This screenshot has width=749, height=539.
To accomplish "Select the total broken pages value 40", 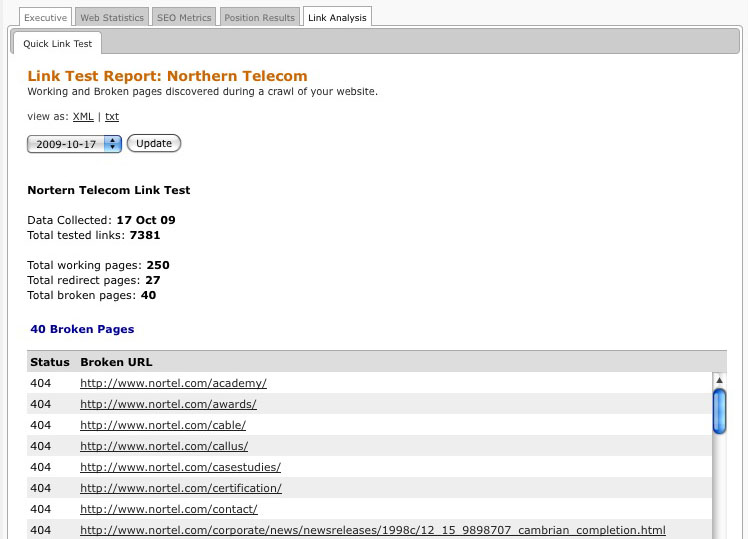I will tap(149, 295).
